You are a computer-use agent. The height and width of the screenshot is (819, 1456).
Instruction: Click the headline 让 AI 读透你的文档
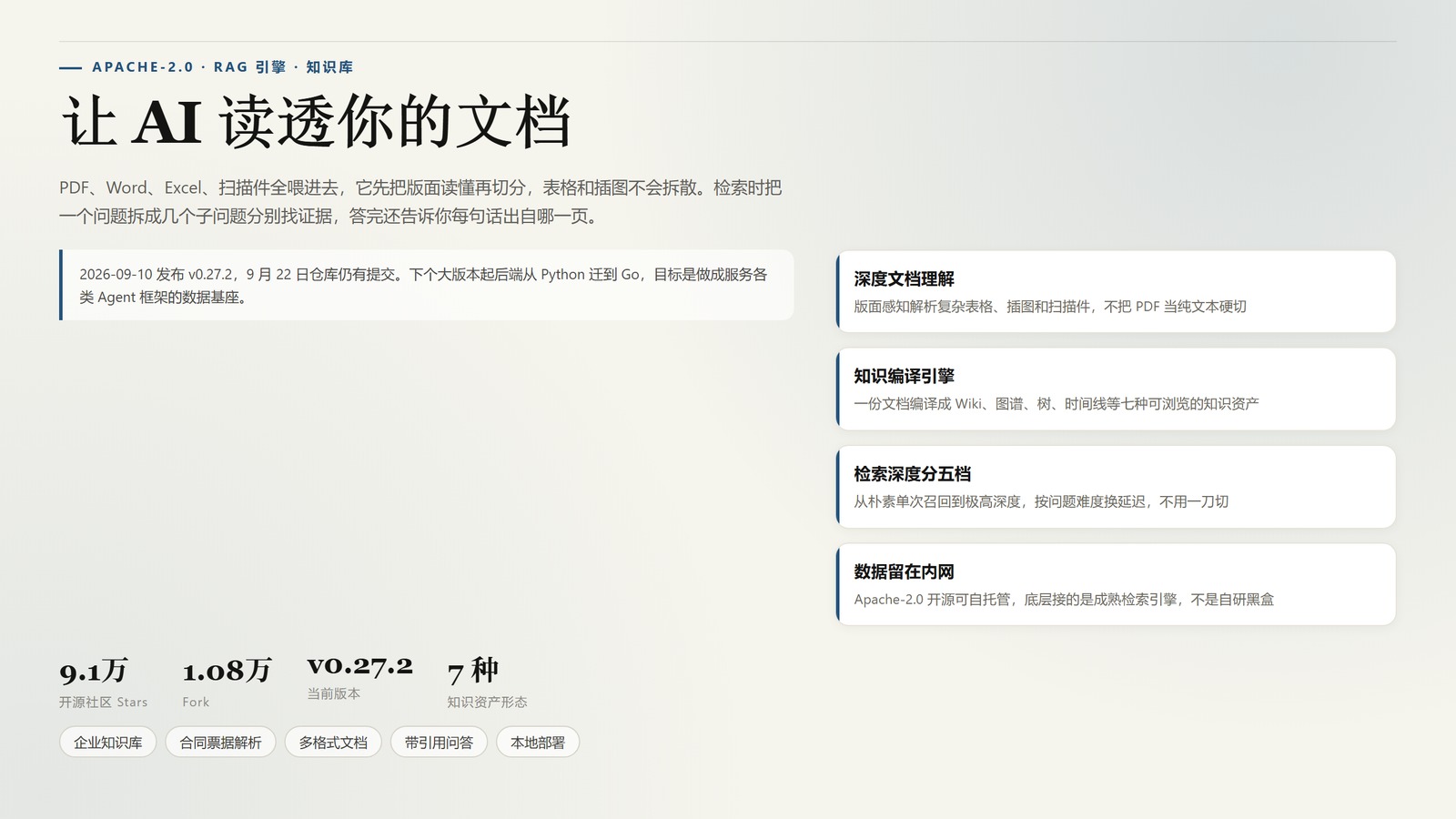(x=316, y=122)
